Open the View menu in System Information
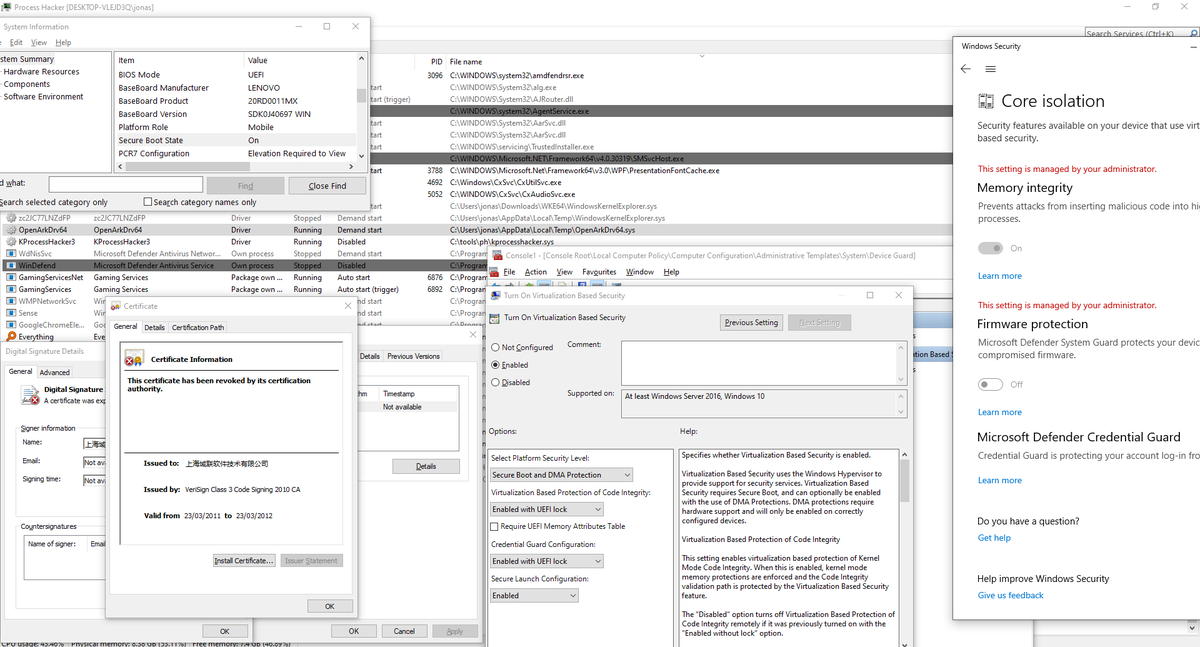Viewport: 1200px width, 647px height. 39,43
